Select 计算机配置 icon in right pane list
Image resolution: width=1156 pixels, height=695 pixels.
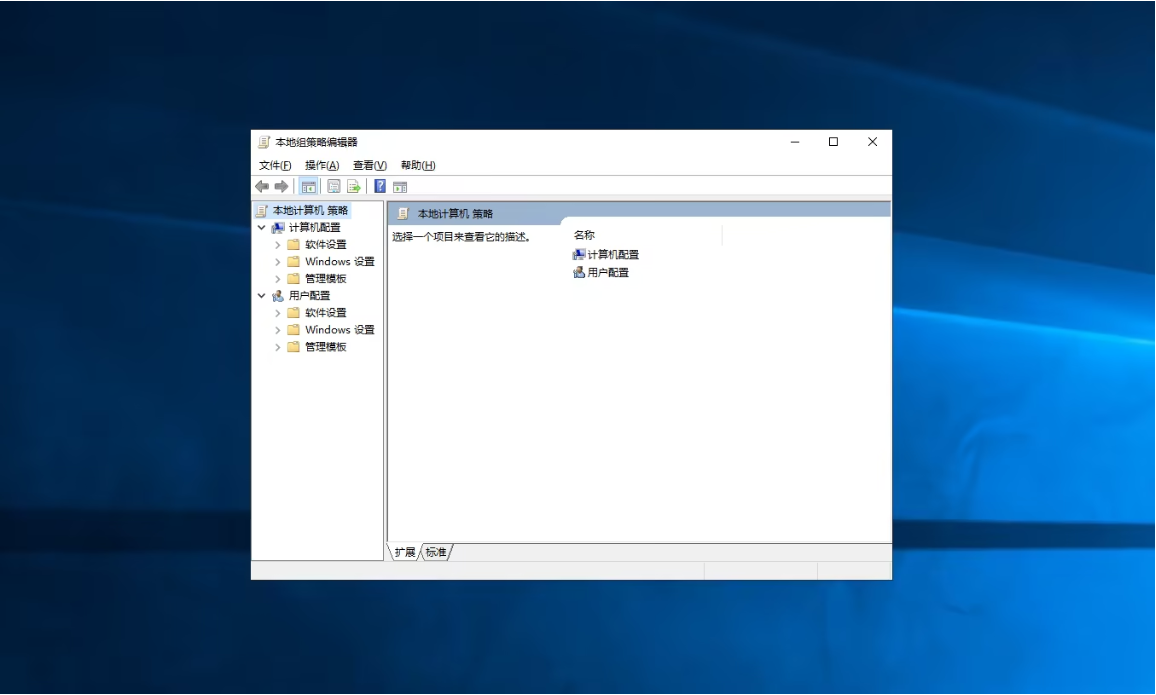[579, 255]
